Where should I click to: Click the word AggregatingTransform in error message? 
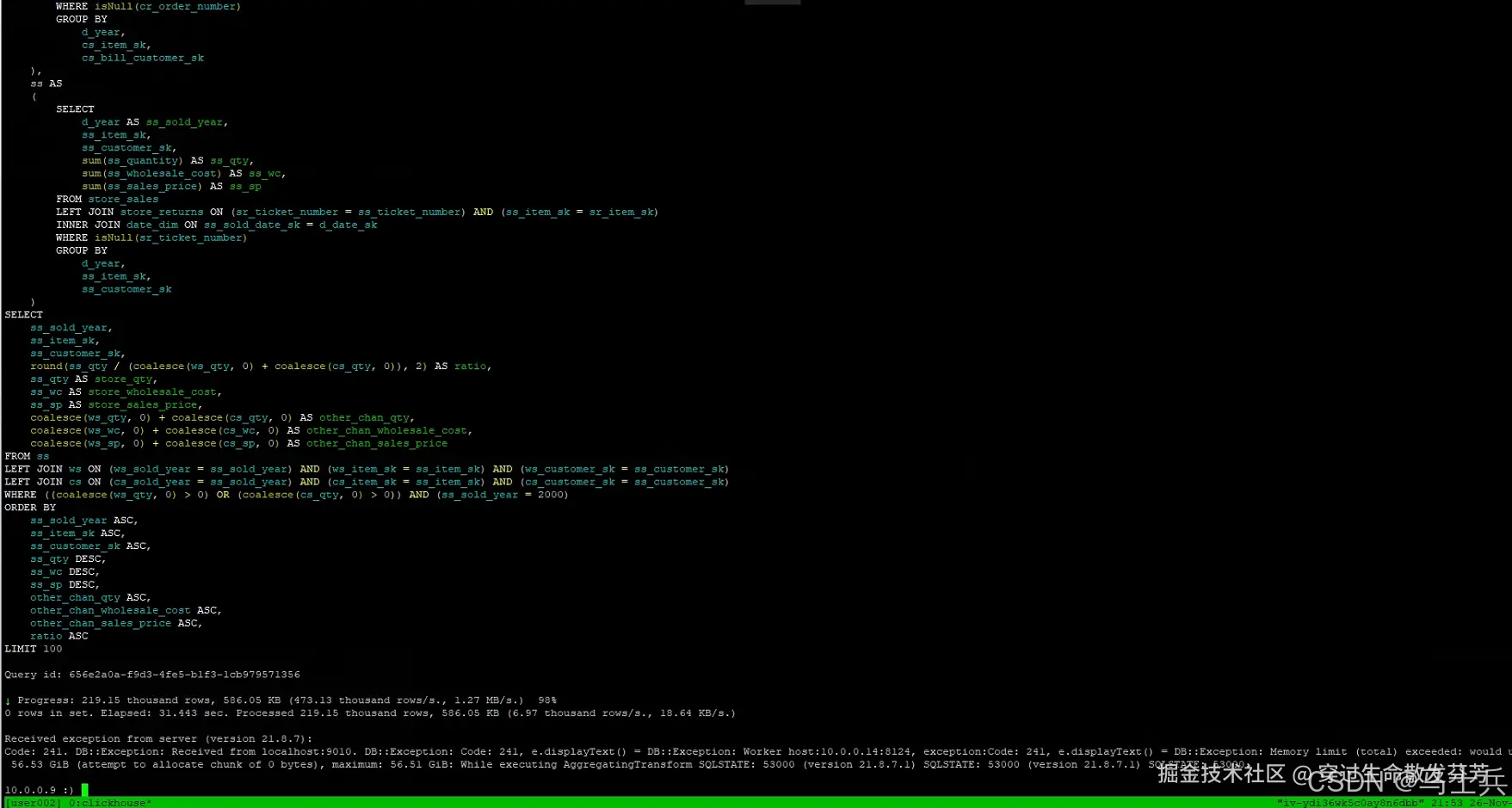coord(627,764)
